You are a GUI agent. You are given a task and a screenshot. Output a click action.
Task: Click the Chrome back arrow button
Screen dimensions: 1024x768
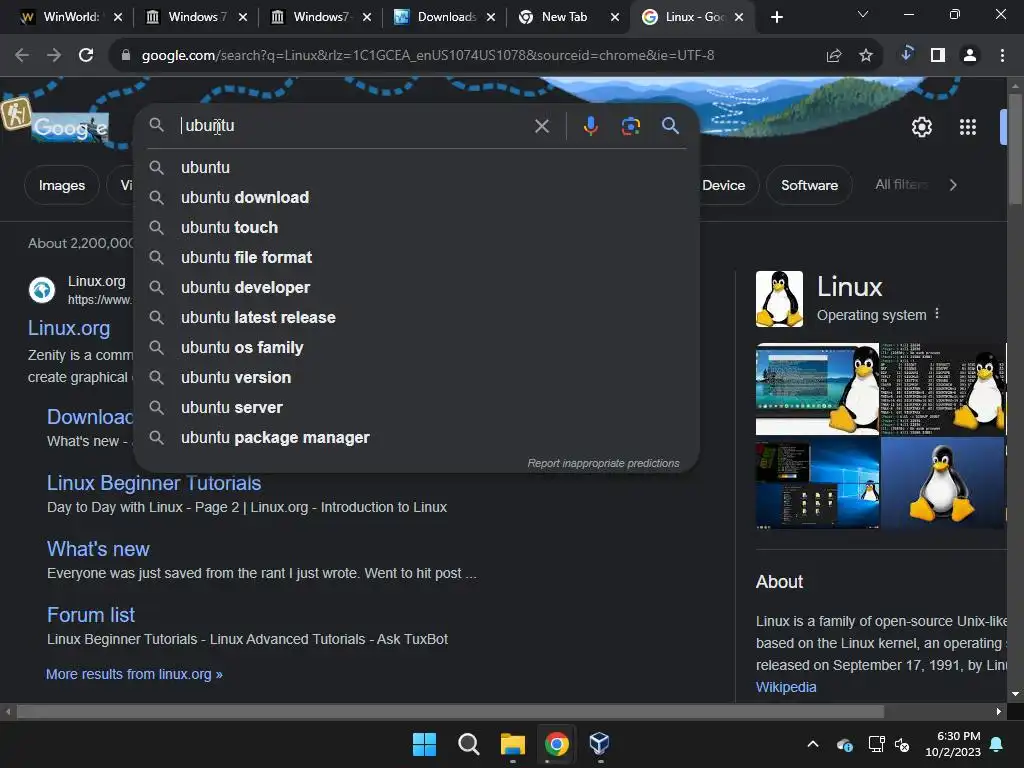[22, 56]
